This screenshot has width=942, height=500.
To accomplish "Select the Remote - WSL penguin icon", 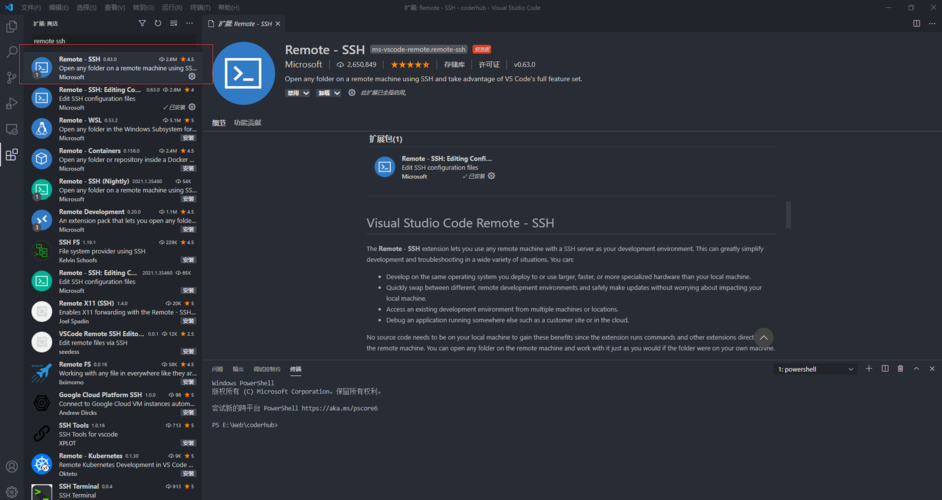I will (x=41, y=129).
